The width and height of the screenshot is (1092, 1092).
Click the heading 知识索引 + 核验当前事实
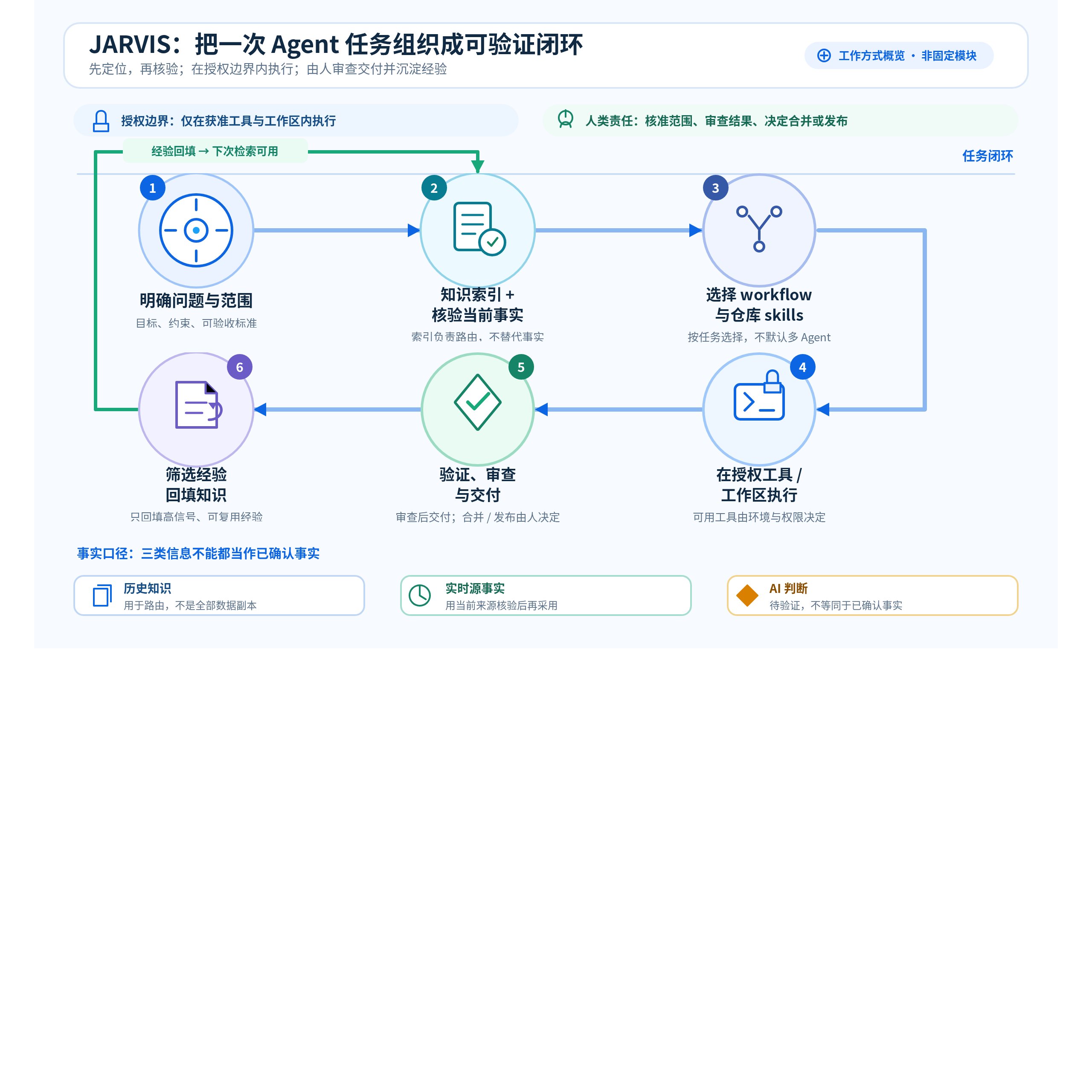tap(478, 305)
